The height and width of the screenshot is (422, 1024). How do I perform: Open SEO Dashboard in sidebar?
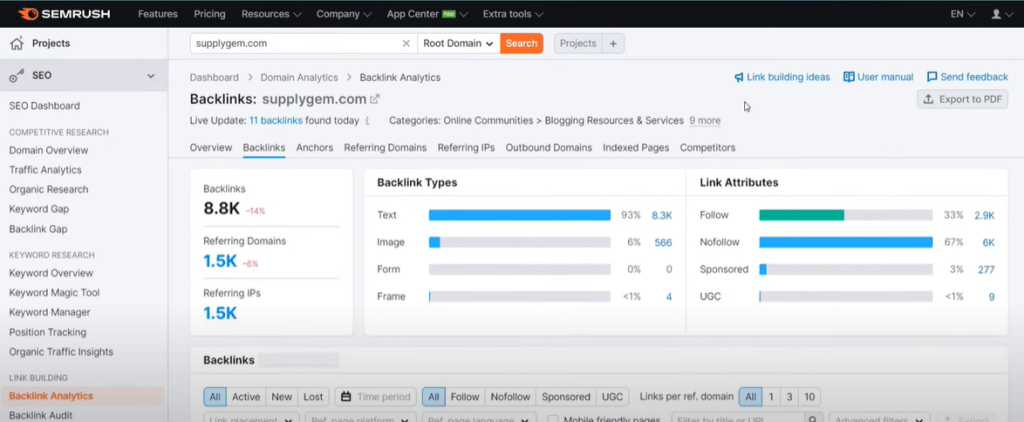click(44, 106)
